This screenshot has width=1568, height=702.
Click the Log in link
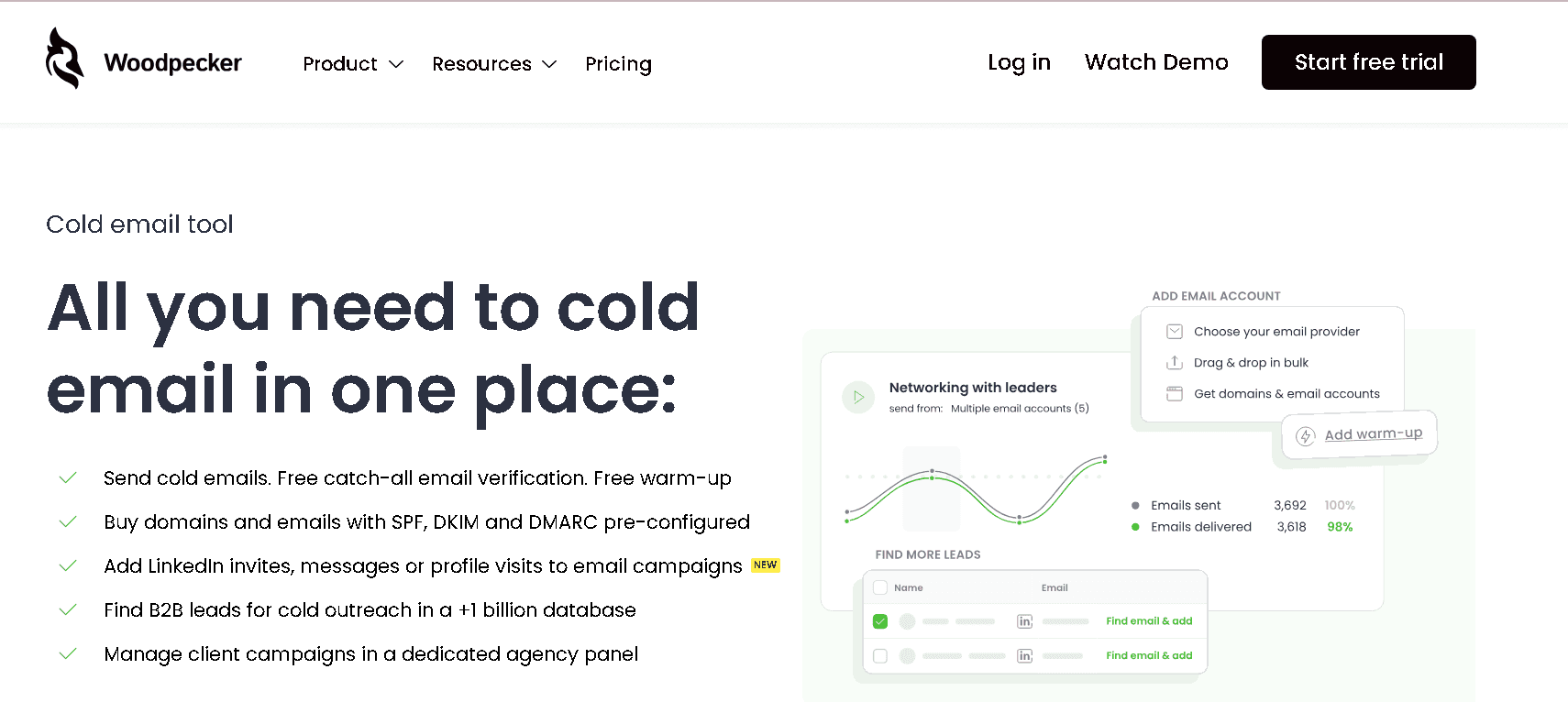1019,62
